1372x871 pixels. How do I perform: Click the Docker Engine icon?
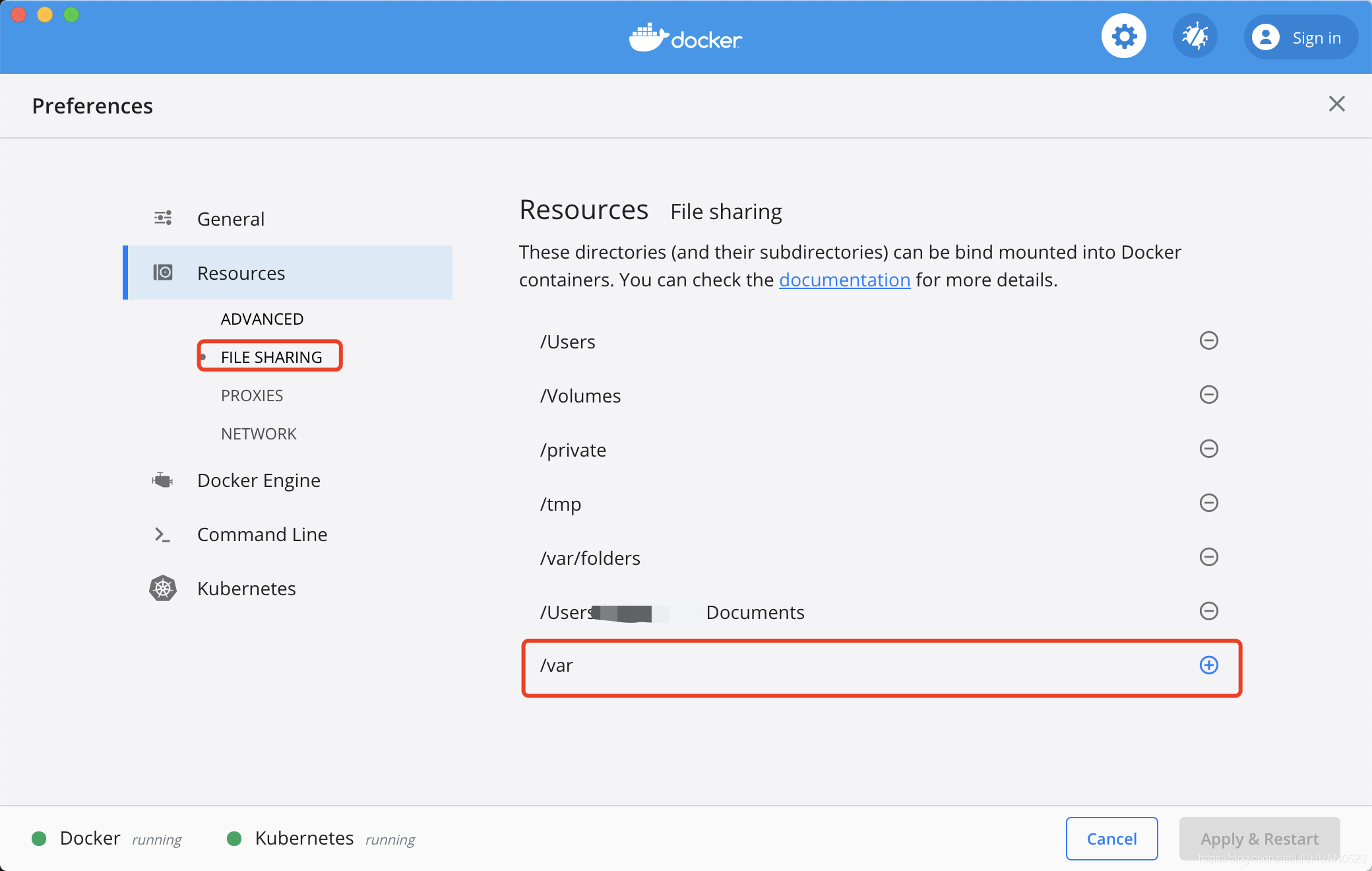pyautogui.click(x=162, y=480)
